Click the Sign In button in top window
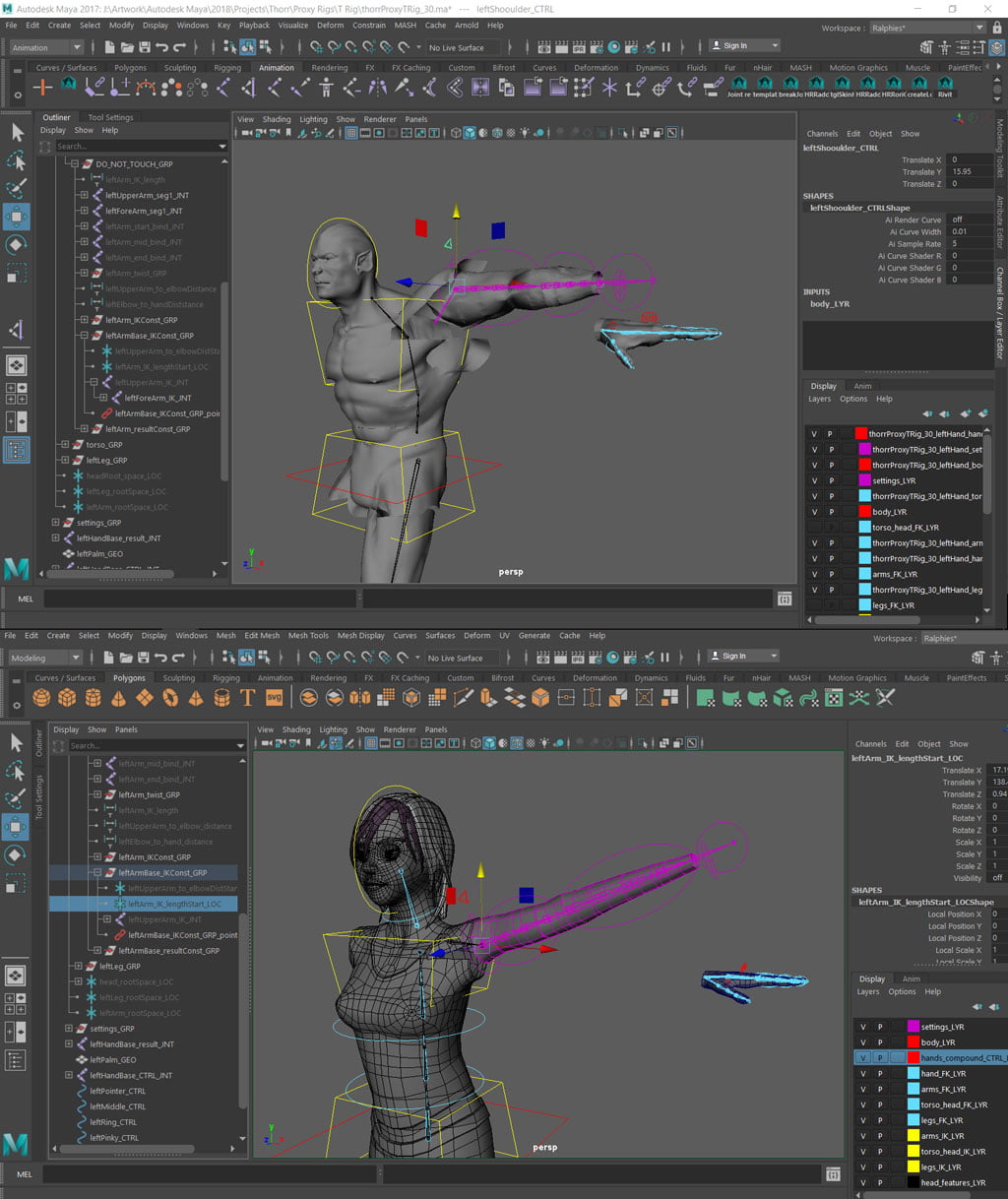This screenshot has height=1199, width=1008. pyautogui.click(x=744, y=46)
